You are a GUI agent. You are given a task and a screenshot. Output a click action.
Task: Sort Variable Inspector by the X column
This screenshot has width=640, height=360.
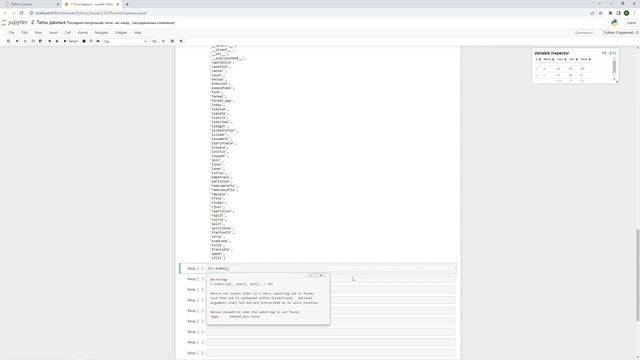538,60
